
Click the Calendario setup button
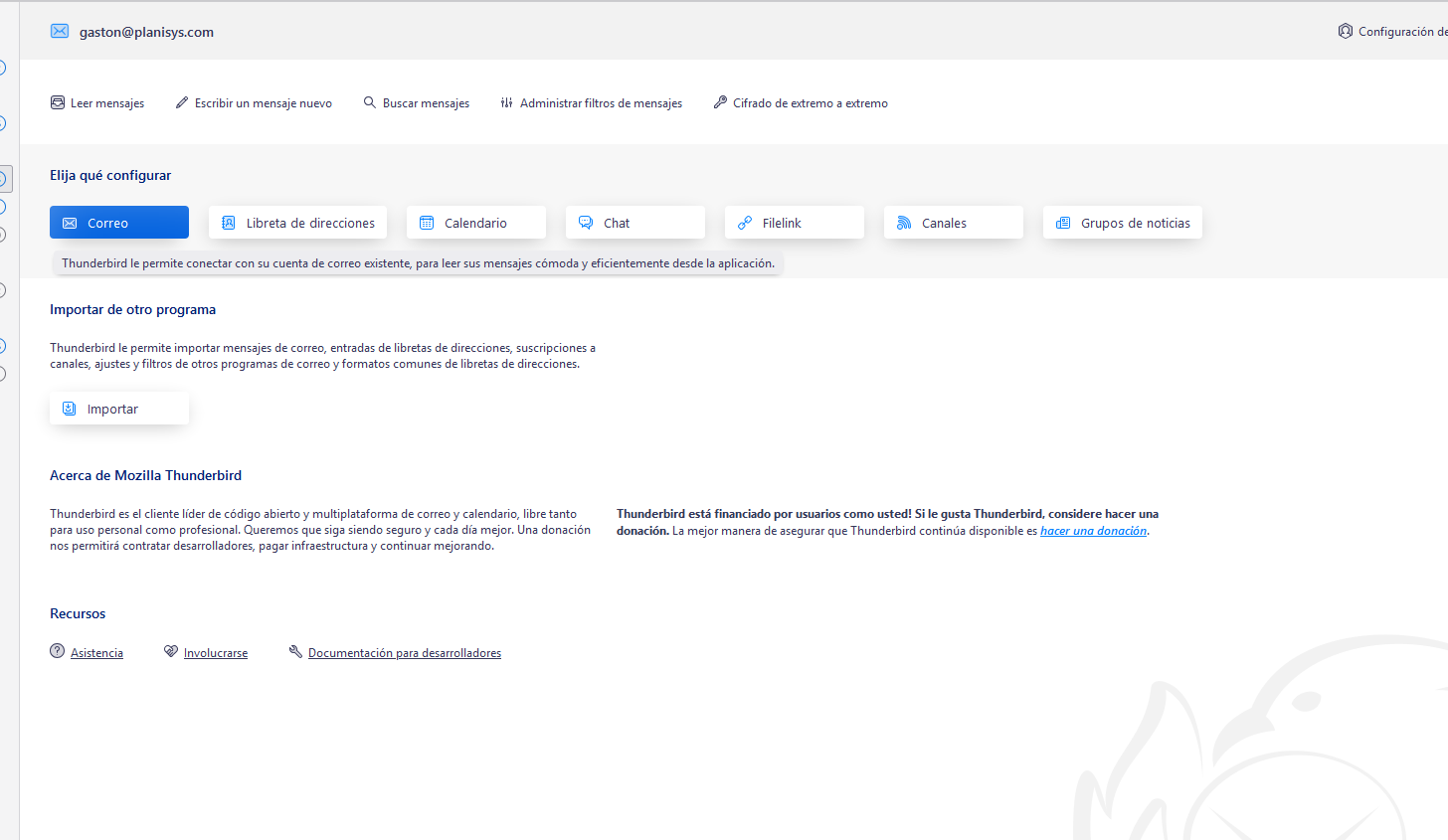pyautogui.click(x=476, y=223)
